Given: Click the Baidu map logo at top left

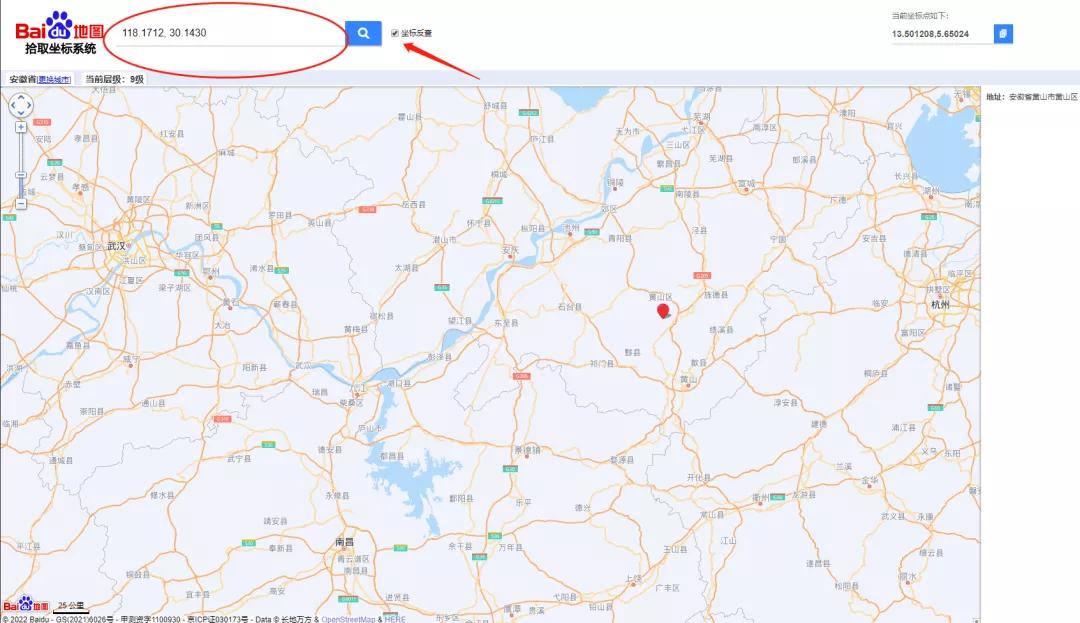Looking at the screenshot, I should (x=59, y=32).
